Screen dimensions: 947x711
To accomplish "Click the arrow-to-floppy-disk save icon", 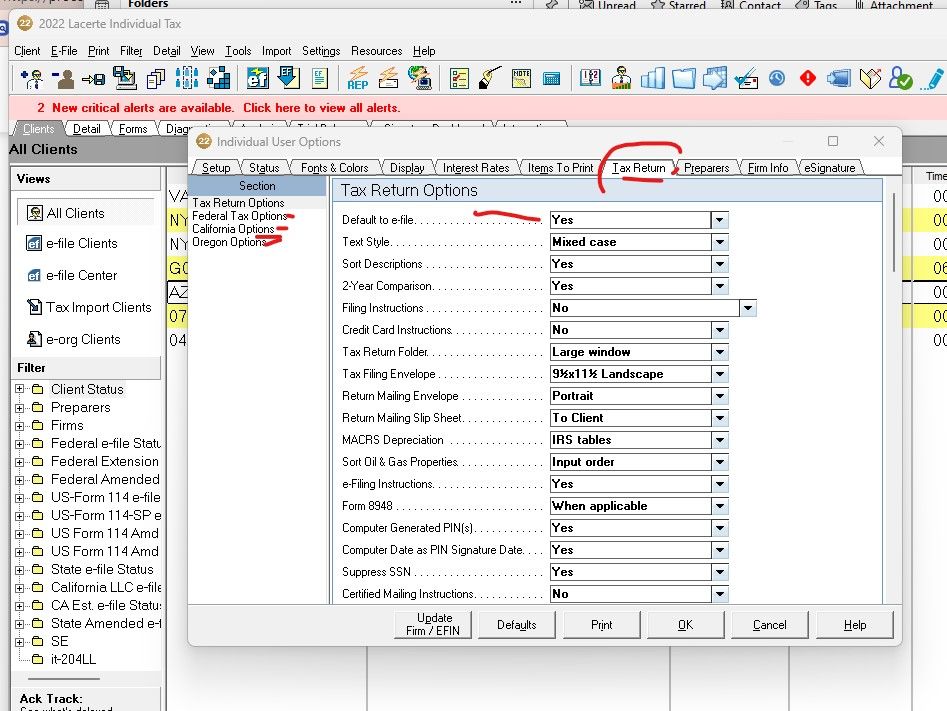I will click(x=94, y=79).
